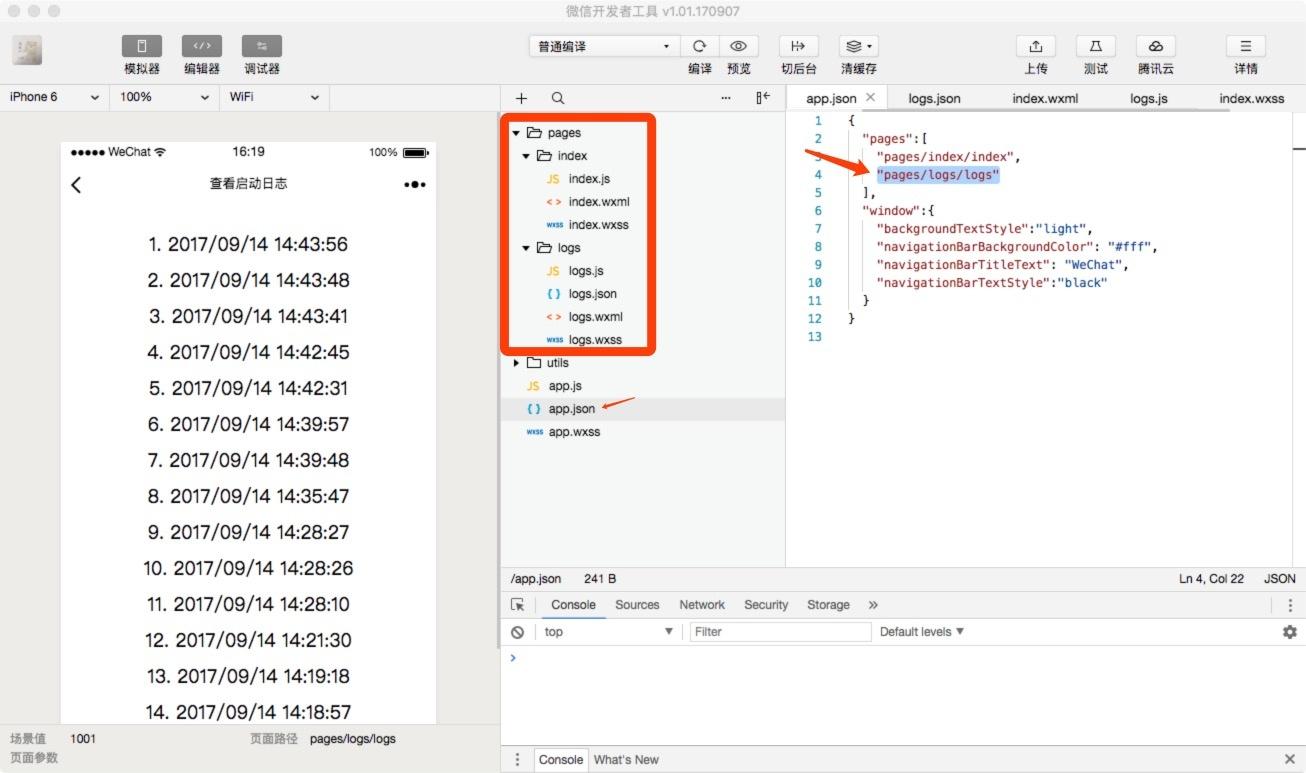Close the devtools drawer
Image resolution: width=1306 pixels, height=773 pixels.
[1289, 760]
